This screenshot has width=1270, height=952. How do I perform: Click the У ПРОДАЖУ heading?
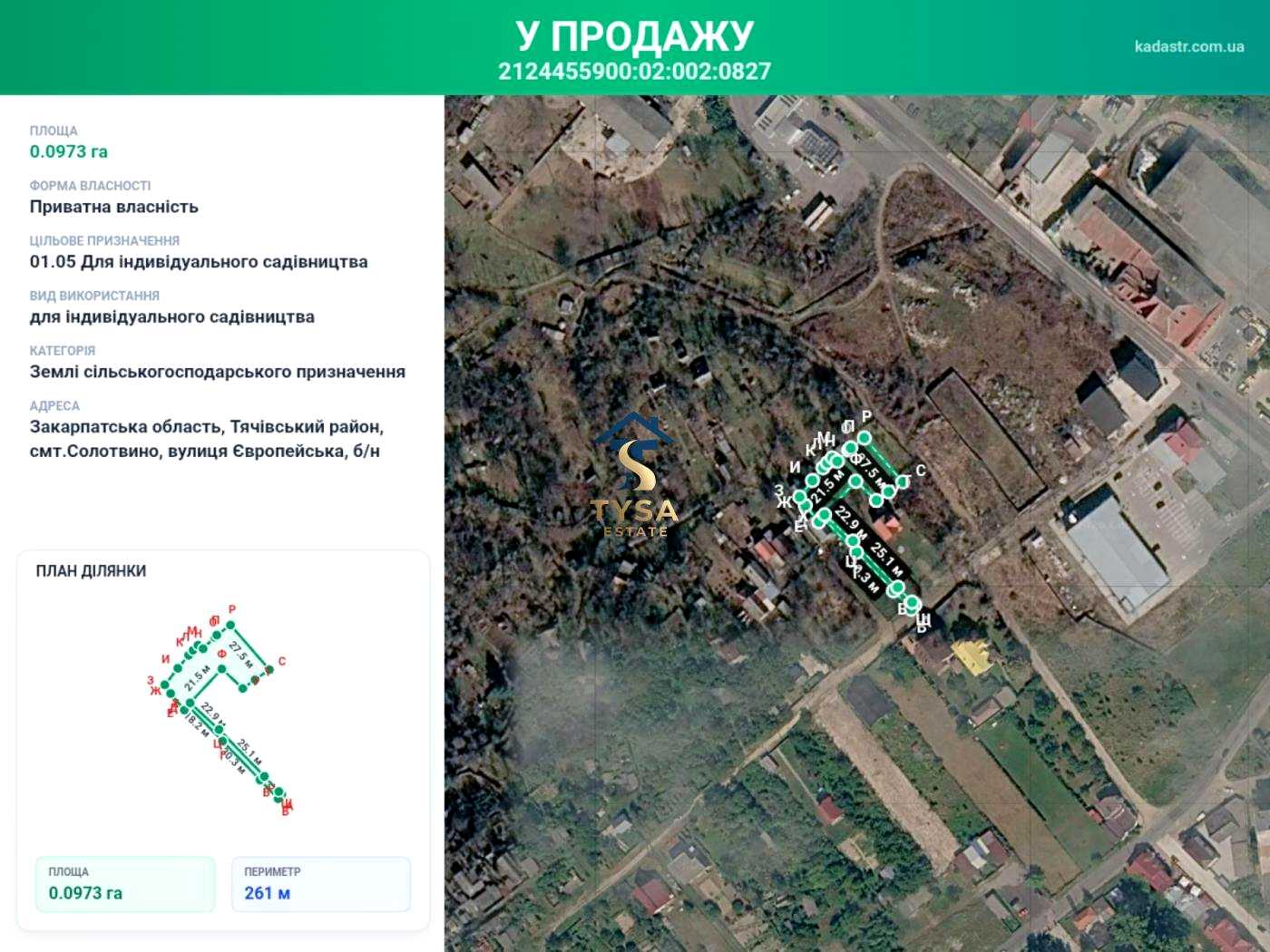click(635, 36)
